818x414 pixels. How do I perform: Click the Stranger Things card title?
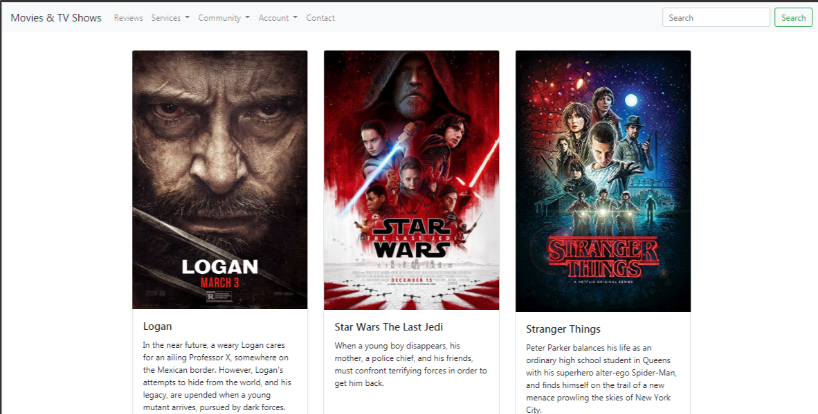pyautogui.click(x=563, y=329)
